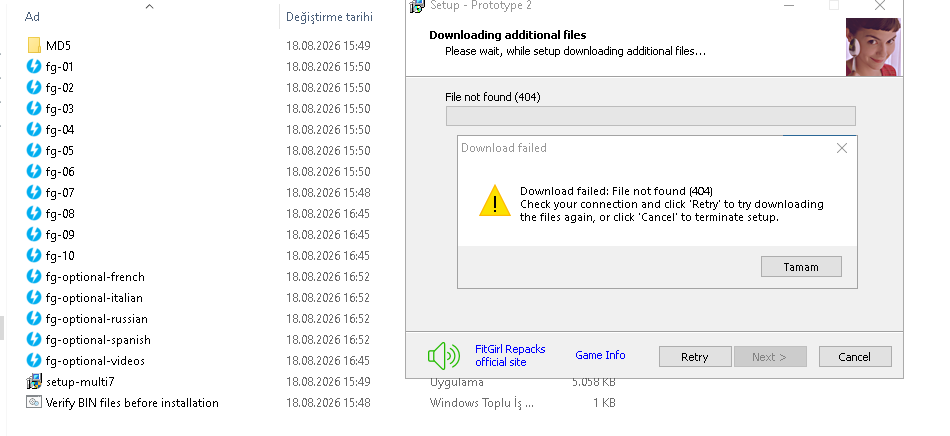Open the Game Info link
Viewport: 950px width, 436px height.
click(x=600, y=355)
